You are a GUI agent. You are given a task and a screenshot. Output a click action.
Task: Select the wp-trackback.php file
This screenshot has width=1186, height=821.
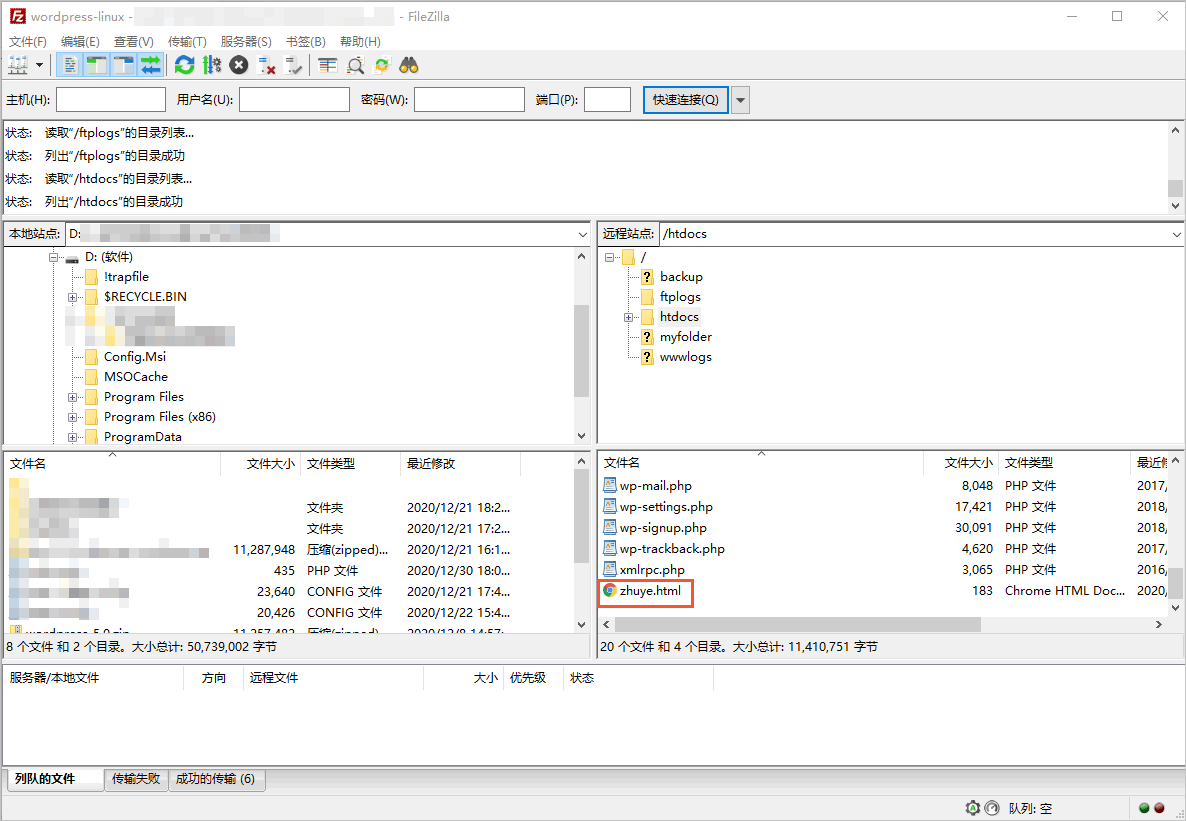point(672,549)
